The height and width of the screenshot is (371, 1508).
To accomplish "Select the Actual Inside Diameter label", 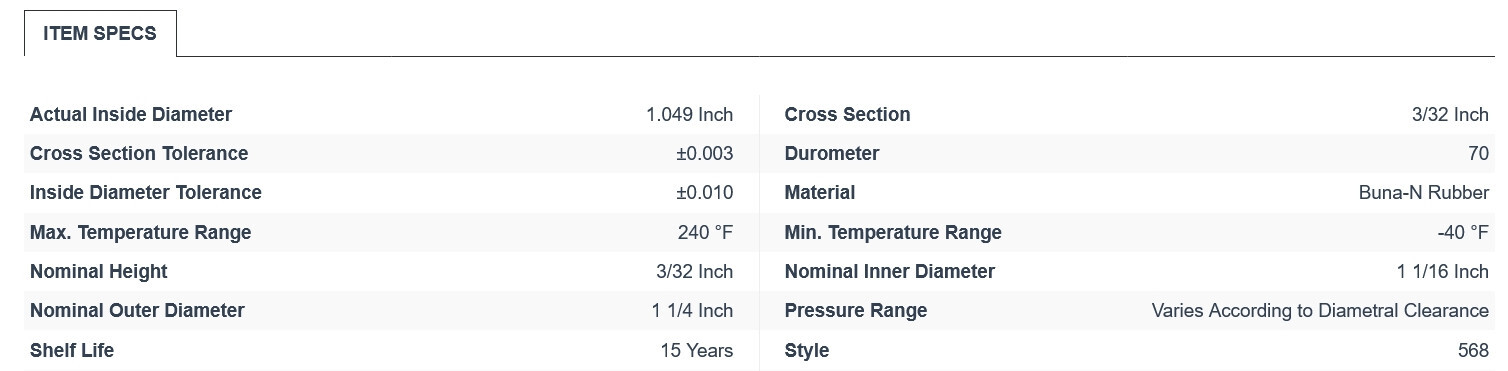I will 131,114.
